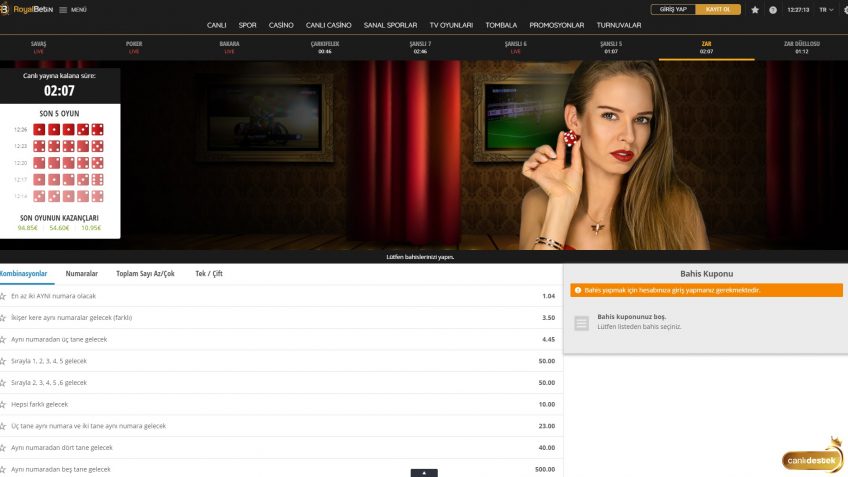
Task: Select the POKER game tab
Action: coord(134,47)
